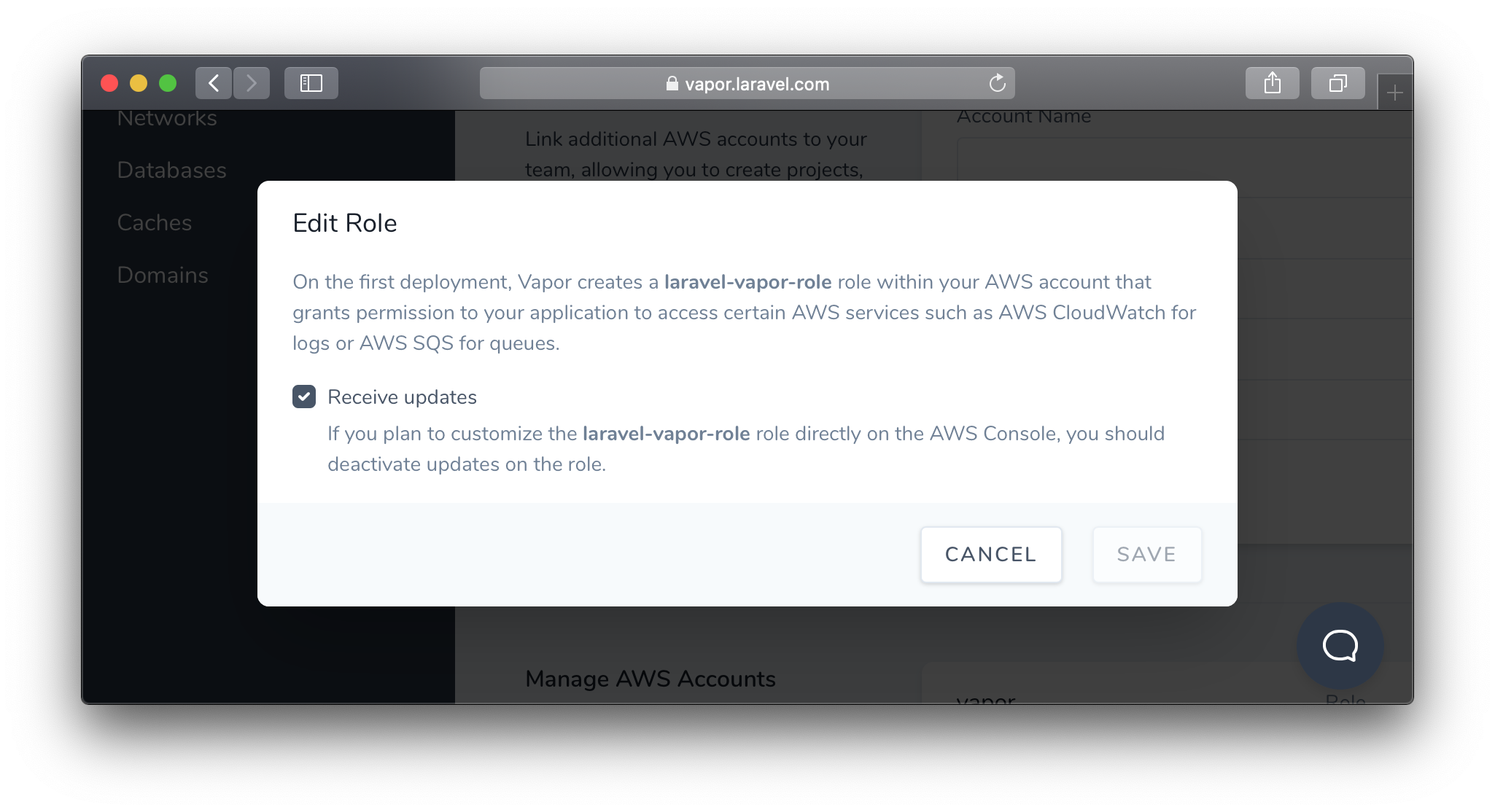Click the red close window button
The height and width of the screenshot is (812, 1495).
point(109,83)
